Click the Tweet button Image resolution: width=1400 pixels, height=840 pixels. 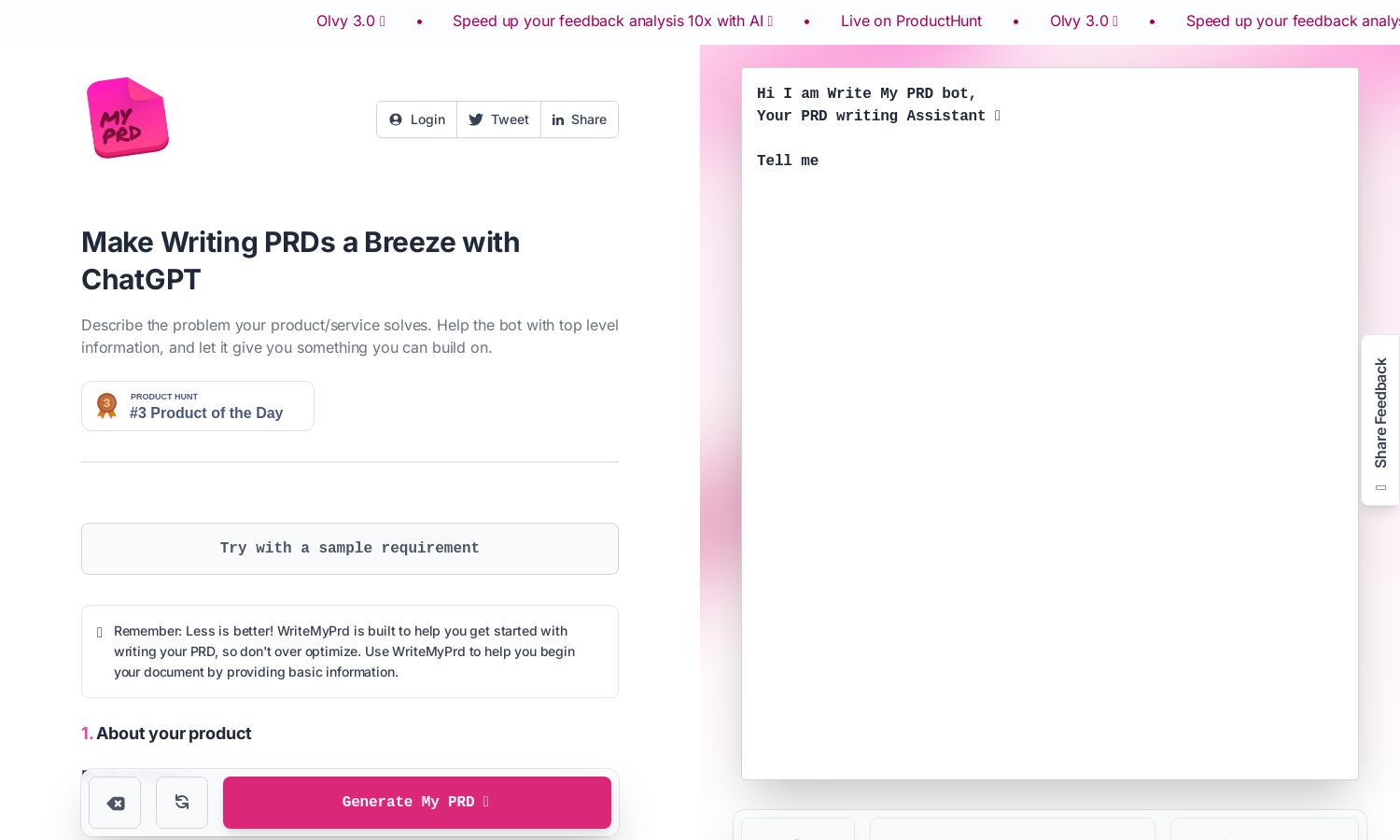point(499,119)
